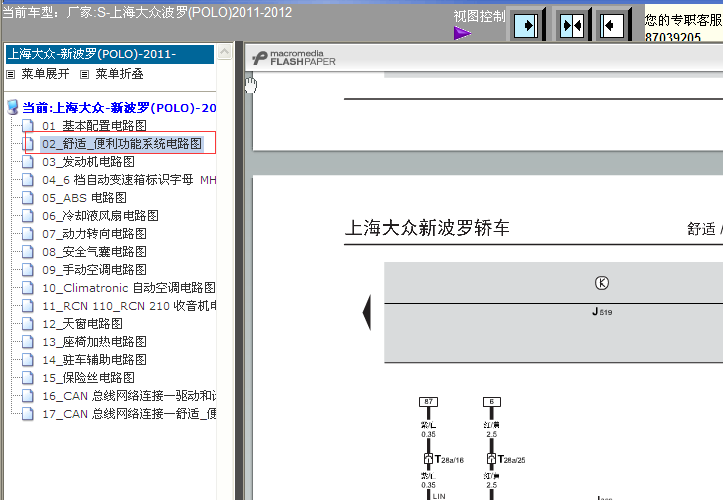
Task: Click the document icon for 07_动力转向电路图
Action: click(28, 233)
